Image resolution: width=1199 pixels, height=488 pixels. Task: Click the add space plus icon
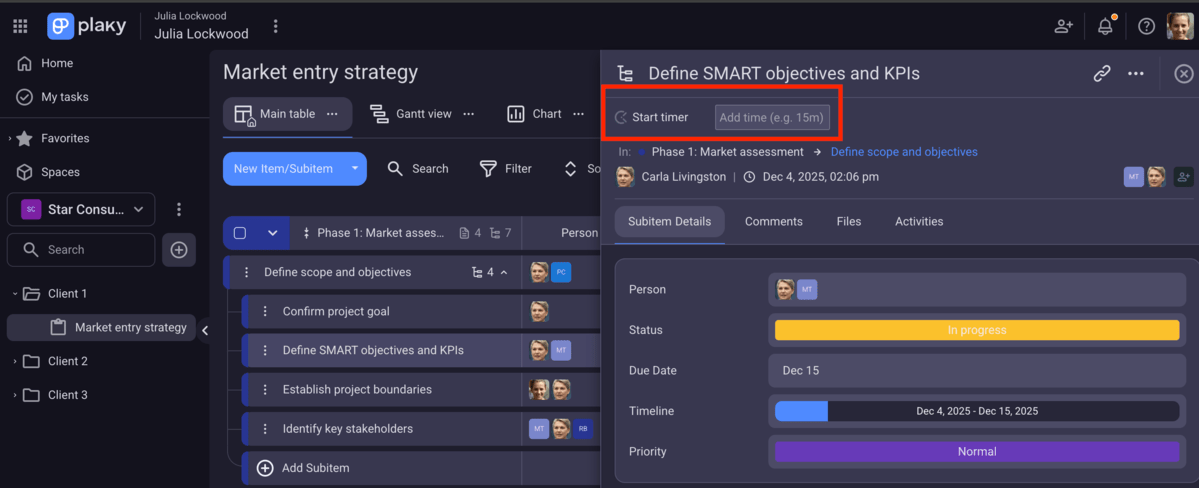[179, 250]
